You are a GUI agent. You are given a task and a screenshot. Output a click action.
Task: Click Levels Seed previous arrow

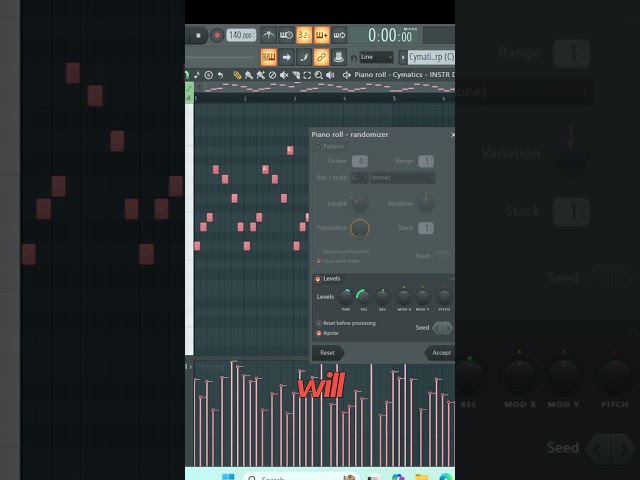coord(438,328)
